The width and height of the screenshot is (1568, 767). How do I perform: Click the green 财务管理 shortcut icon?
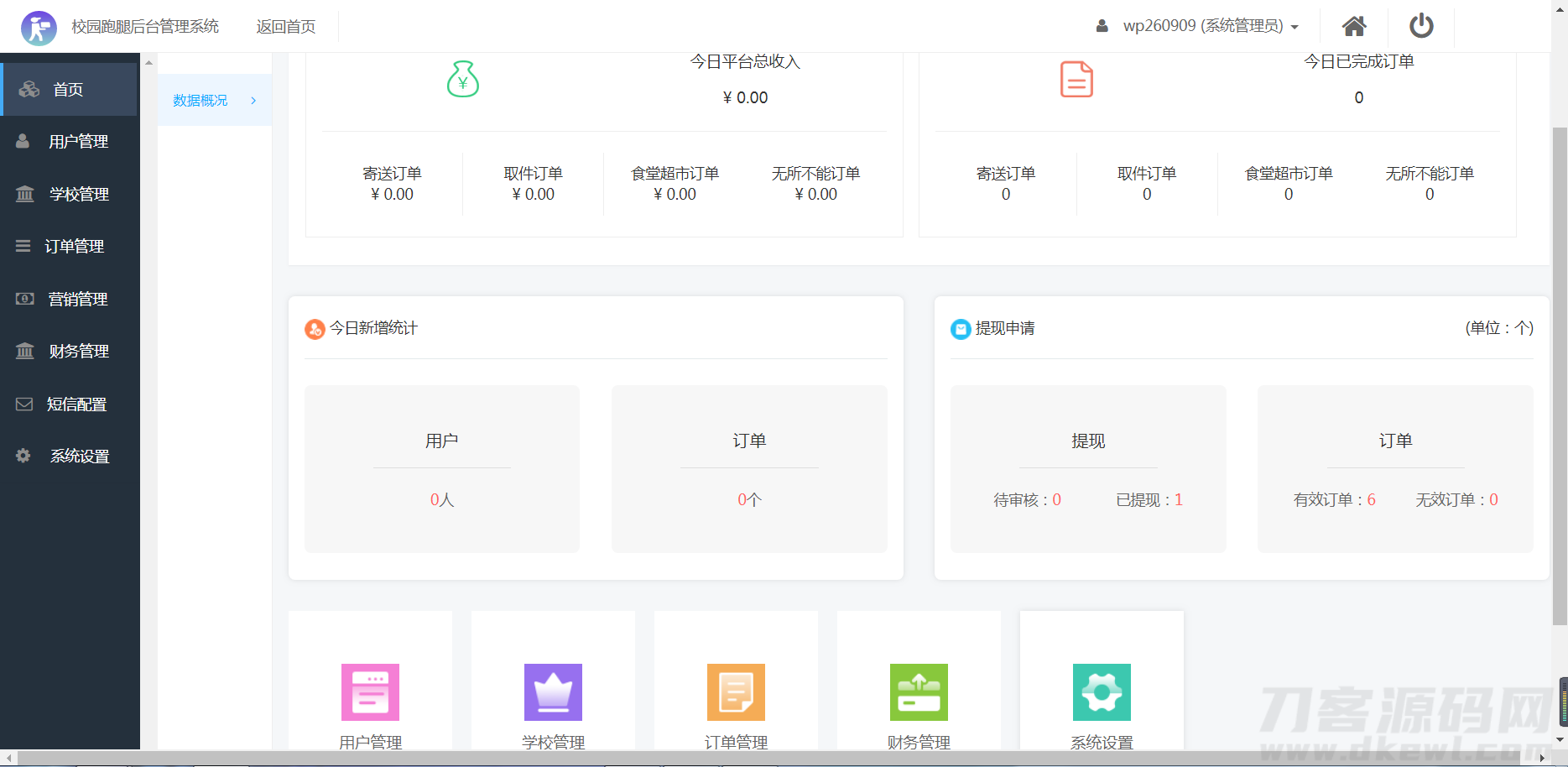click(919, 692)
